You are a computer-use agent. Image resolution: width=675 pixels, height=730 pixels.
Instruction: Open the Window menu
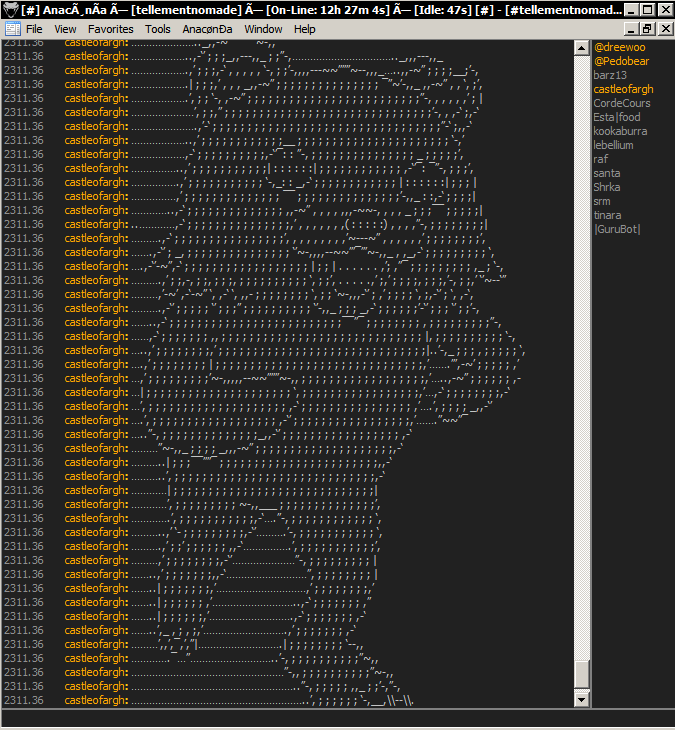(x=263, y=29)
